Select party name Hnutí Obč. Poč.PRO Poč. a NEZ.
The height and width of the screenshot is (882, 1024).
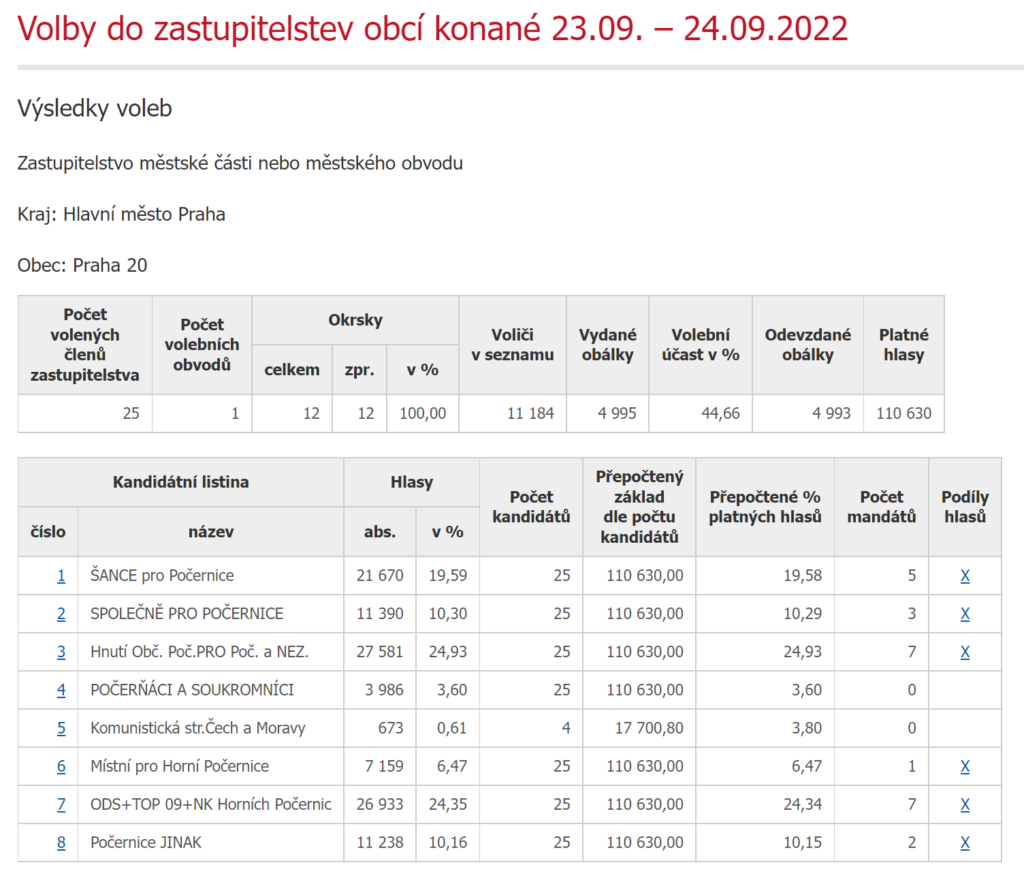[x=199, y=652]
